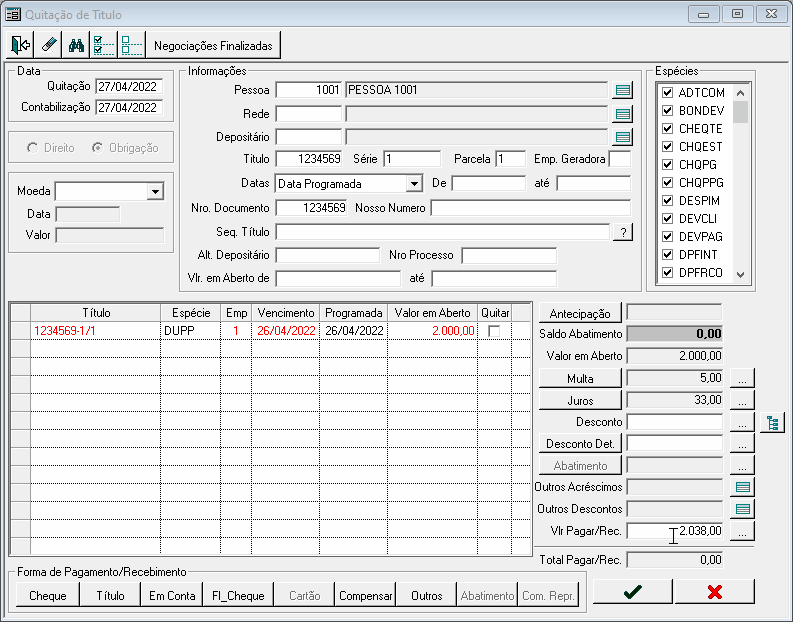The height and width of the screenshot is (622, 793).
Task: Select the Cheque payment form
Action: (48, 596)
